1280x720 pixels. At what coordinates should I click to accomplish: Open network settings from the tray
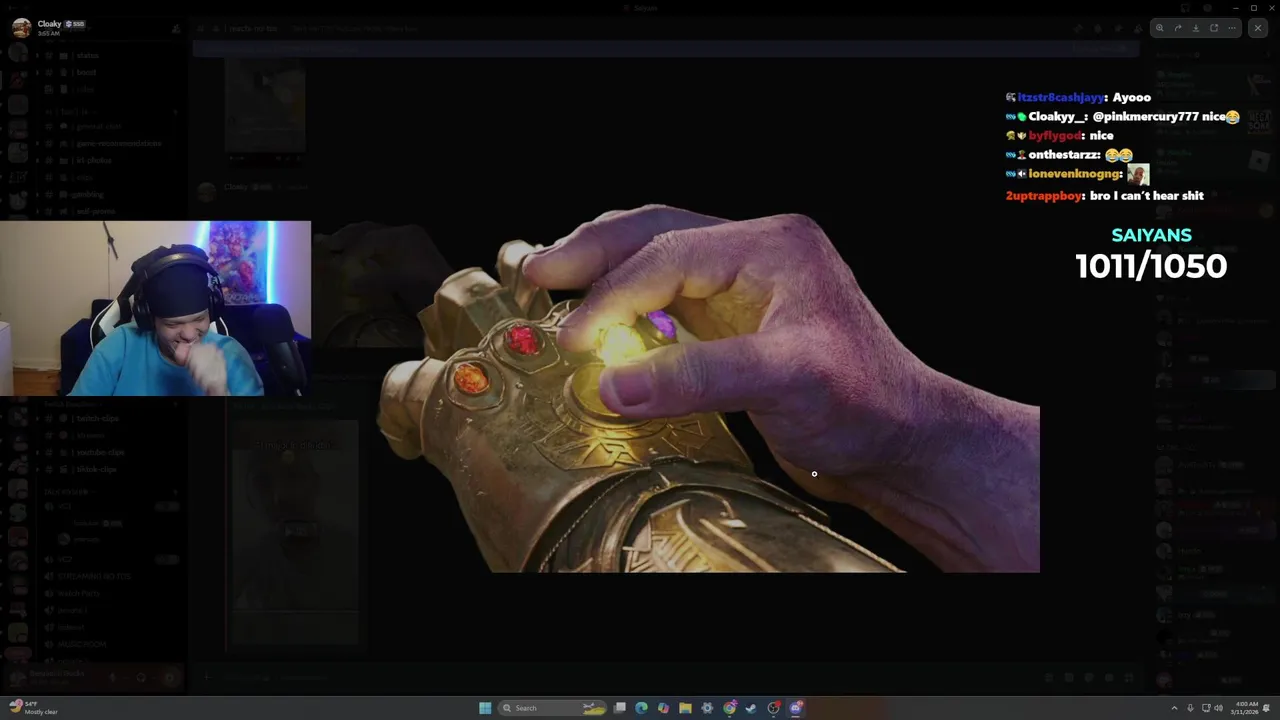[x=1206, y=708]
